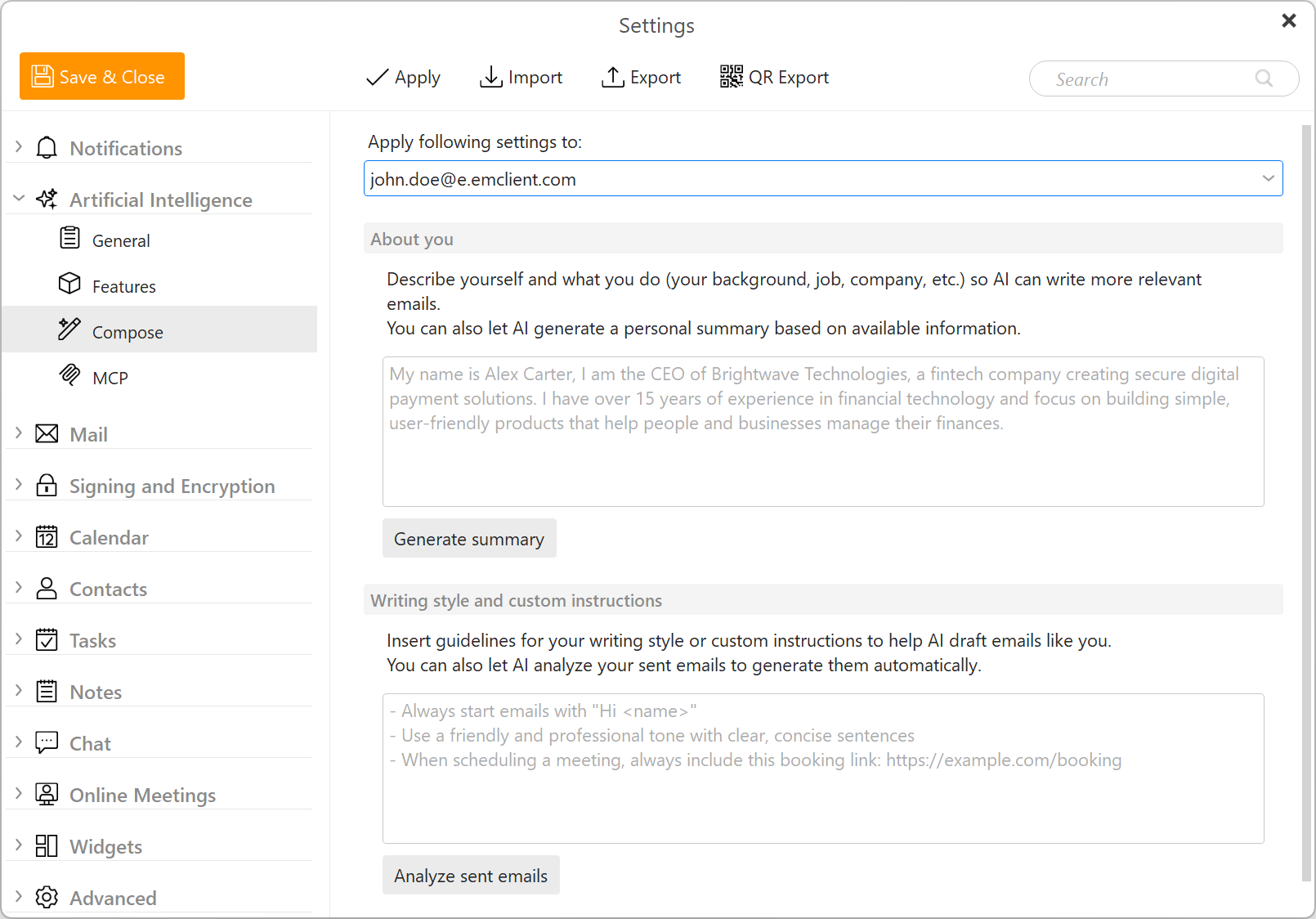Click the Generate summary button

click(469, 538)
